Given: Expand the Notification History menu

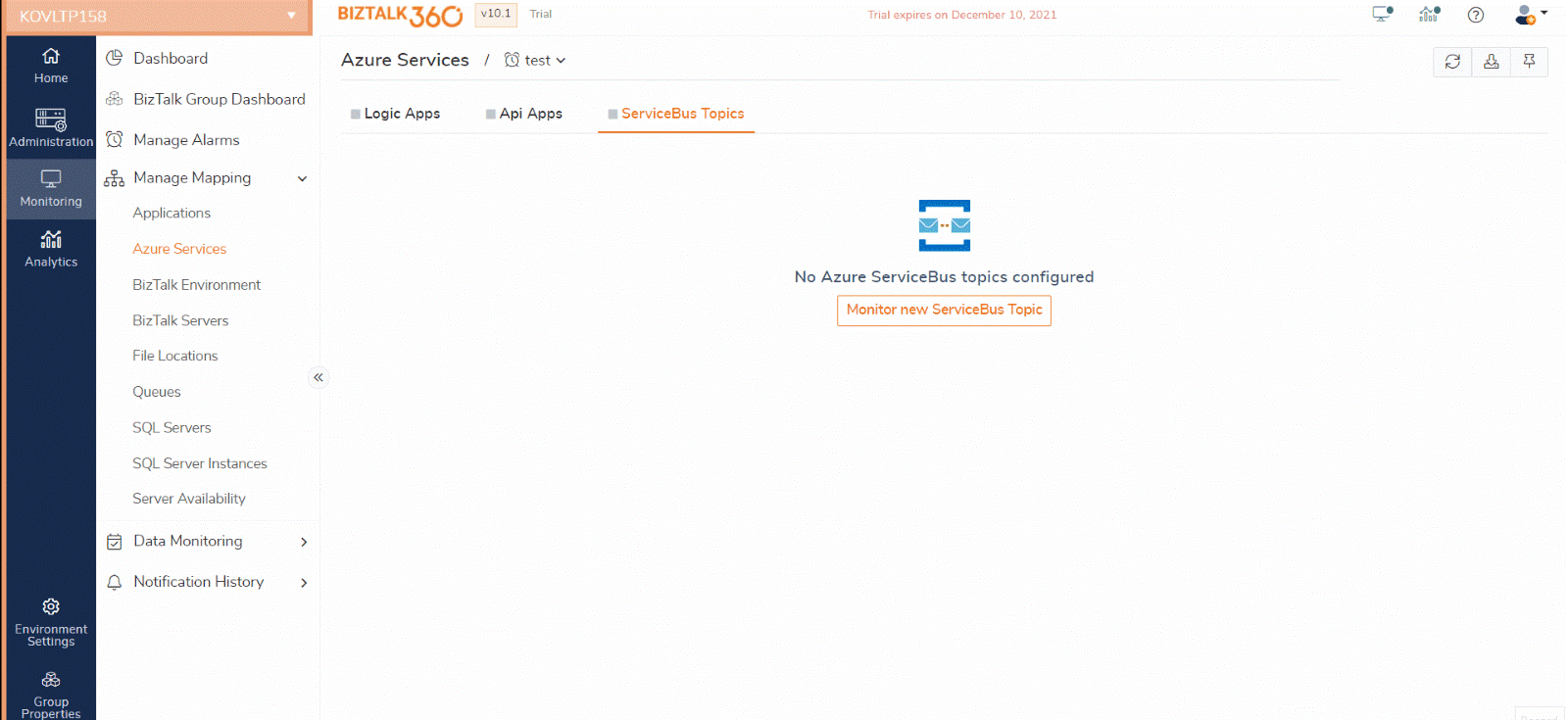Looking at the screenshot, I should [x=304, y=582].
